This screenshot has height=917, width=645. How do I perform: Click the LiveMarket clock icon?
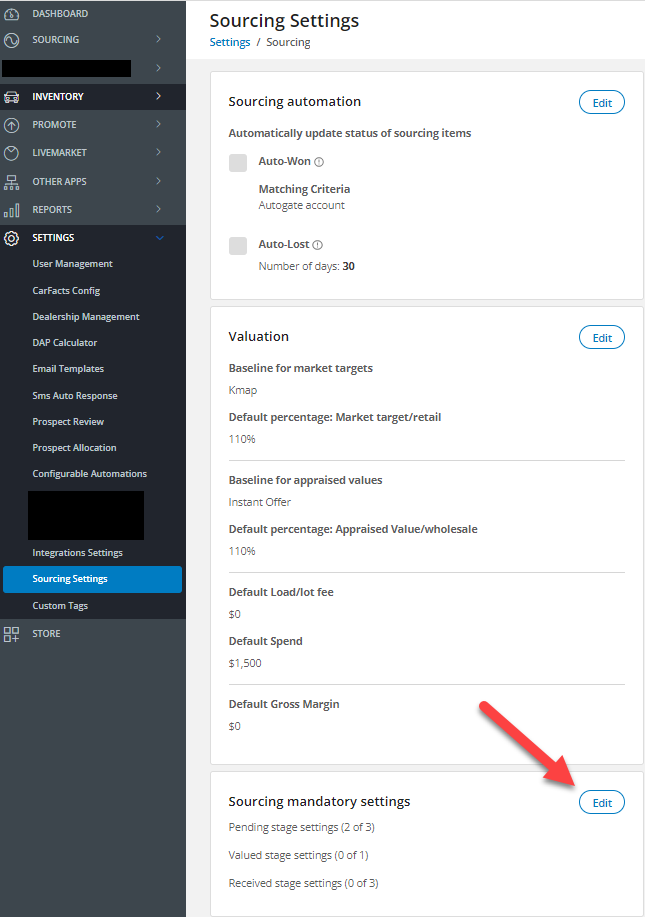click(x=12, y=153)
